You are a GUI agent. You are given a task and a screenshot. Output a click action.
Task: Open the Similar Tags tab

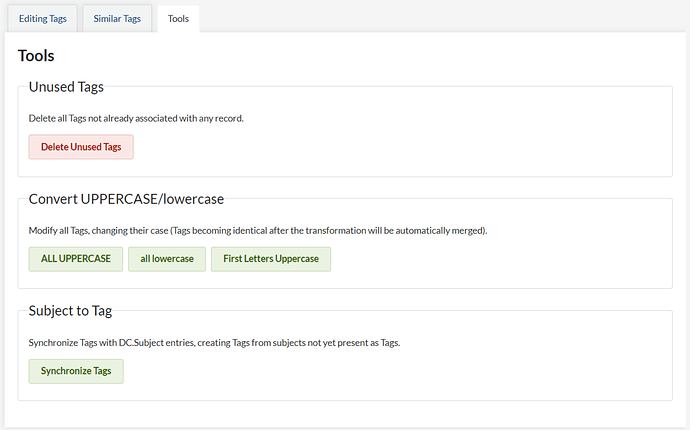[116, 19]
